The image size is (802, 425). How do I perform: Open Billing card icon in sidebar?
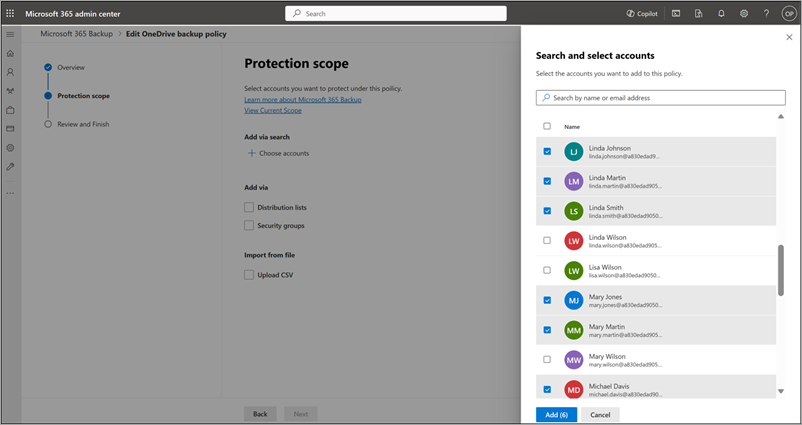click(10, 129)
